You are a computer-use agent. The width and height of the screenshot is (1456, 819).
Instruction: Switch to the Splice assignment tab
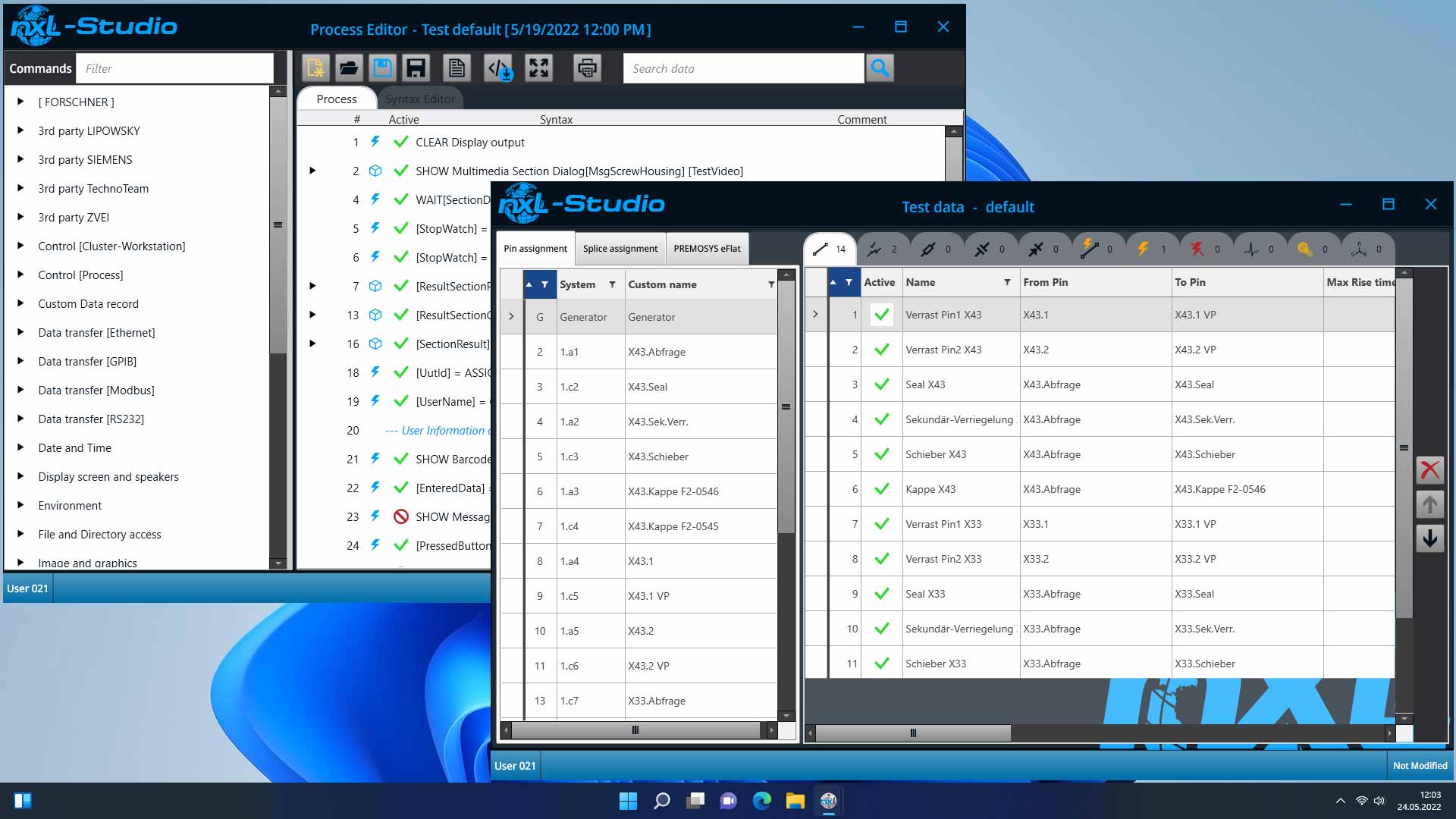(x=620, y=249)
